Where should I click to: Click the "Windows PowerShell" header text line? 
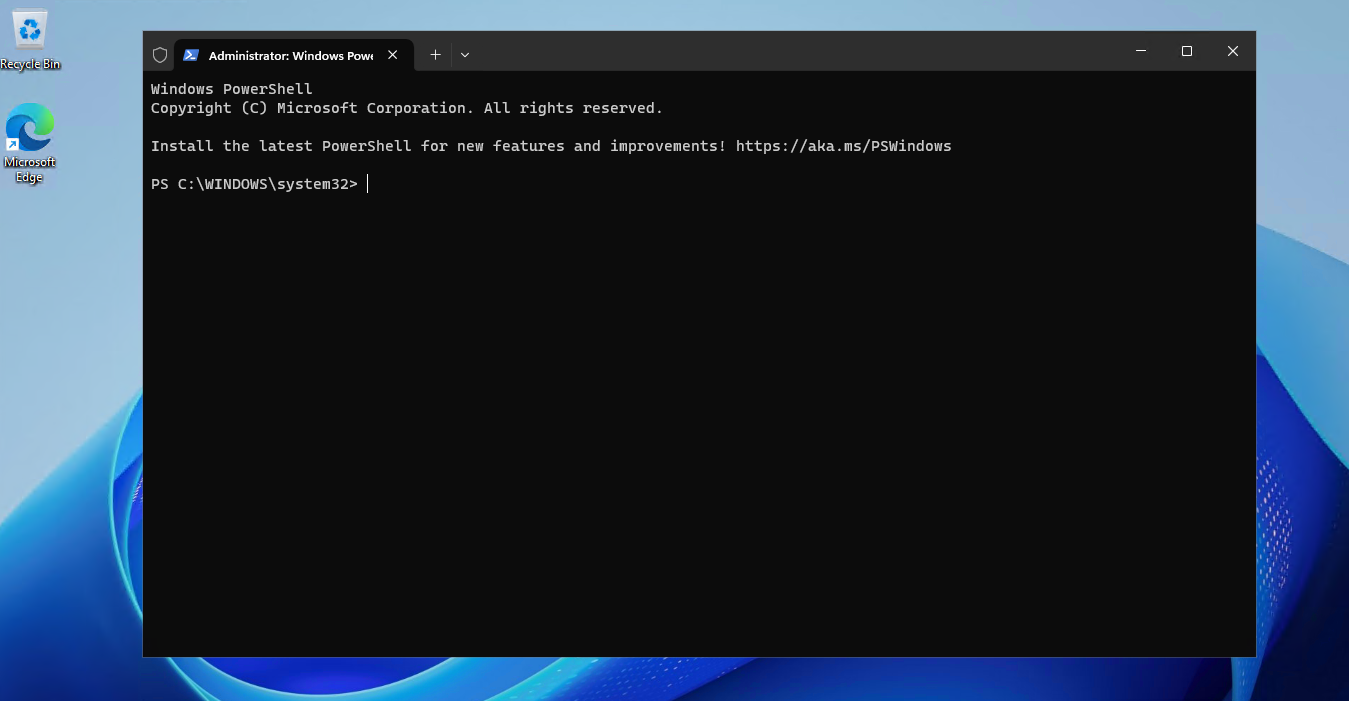pyautogui.click(x=232, y=89)
